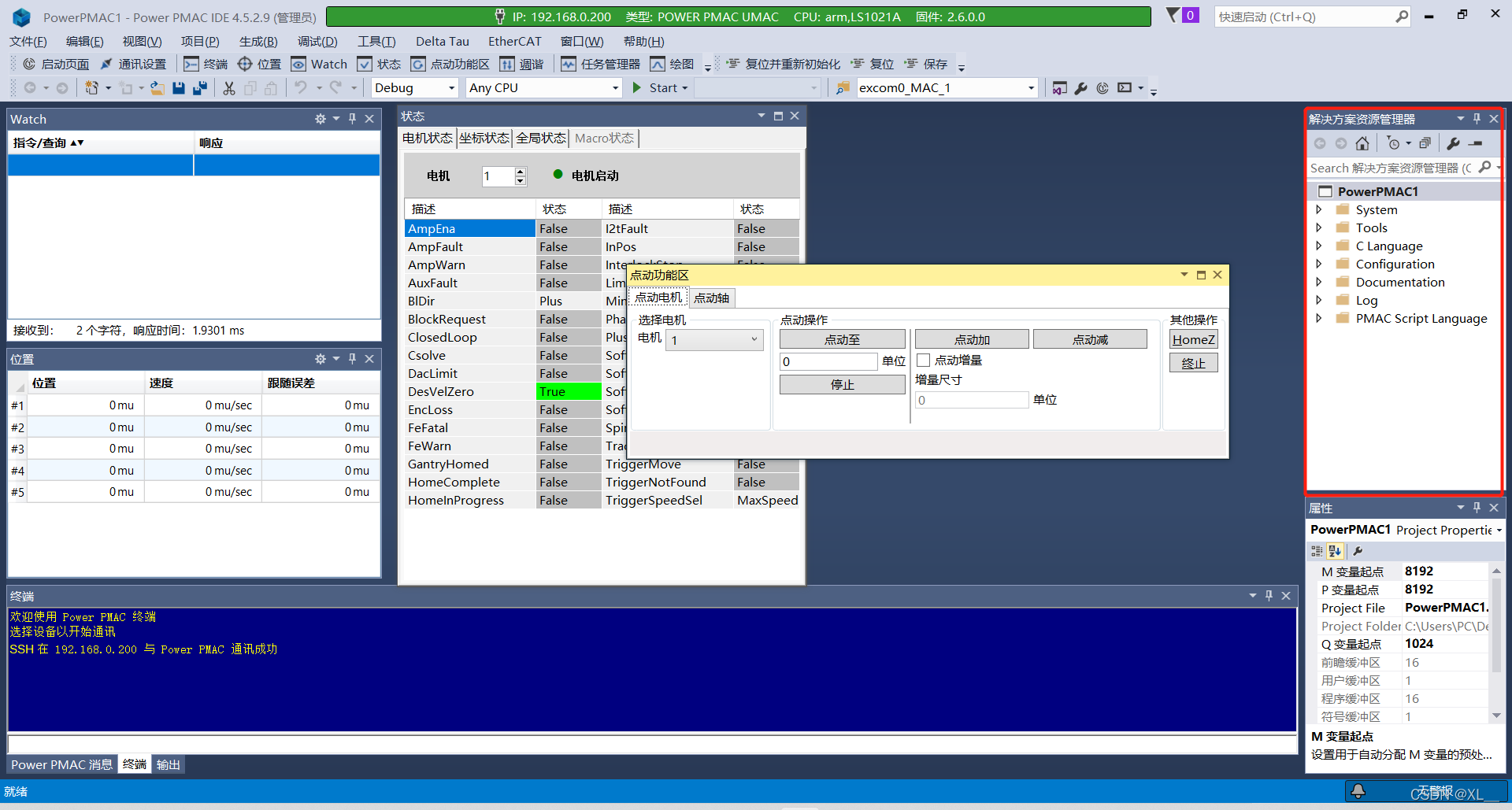Screen dimensions: 1512x810
Task: Click the notifications flag icon in title bar
Action: pyautogui.click(x=1173, y=16)
